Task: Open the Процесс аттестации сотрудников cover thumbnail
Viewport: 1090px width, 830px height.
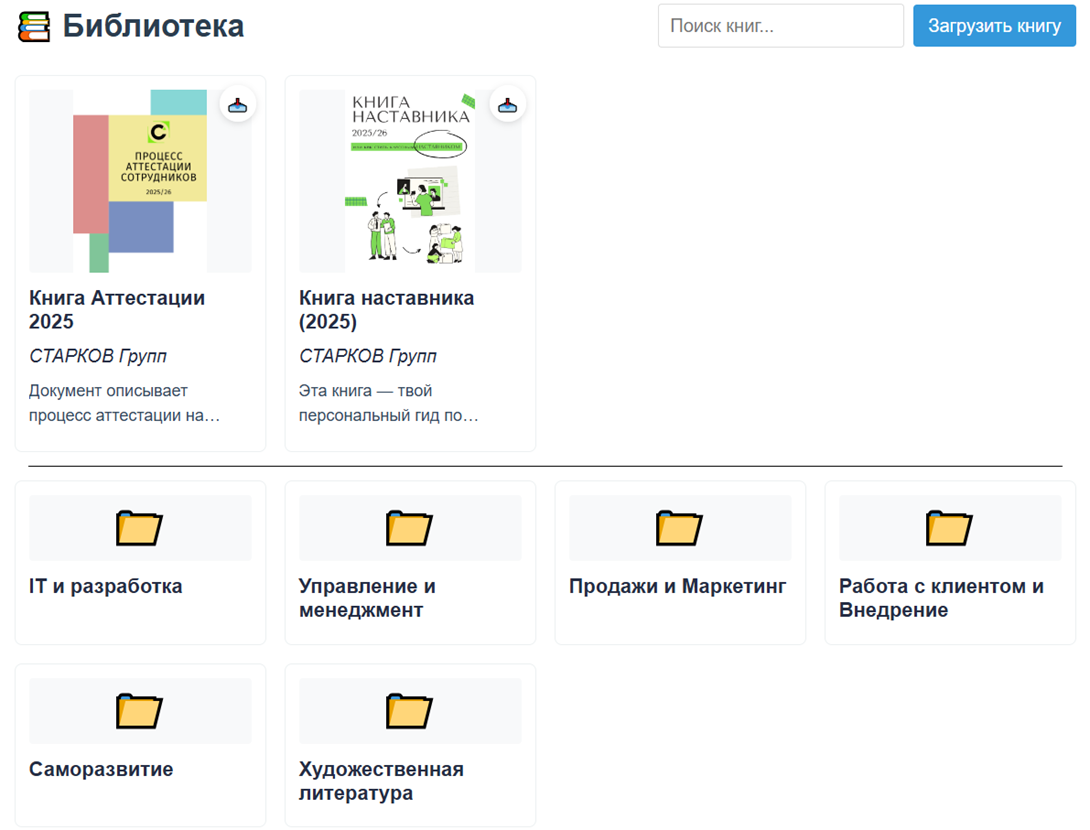Action: pyautogui.click(x=140, y=181)
